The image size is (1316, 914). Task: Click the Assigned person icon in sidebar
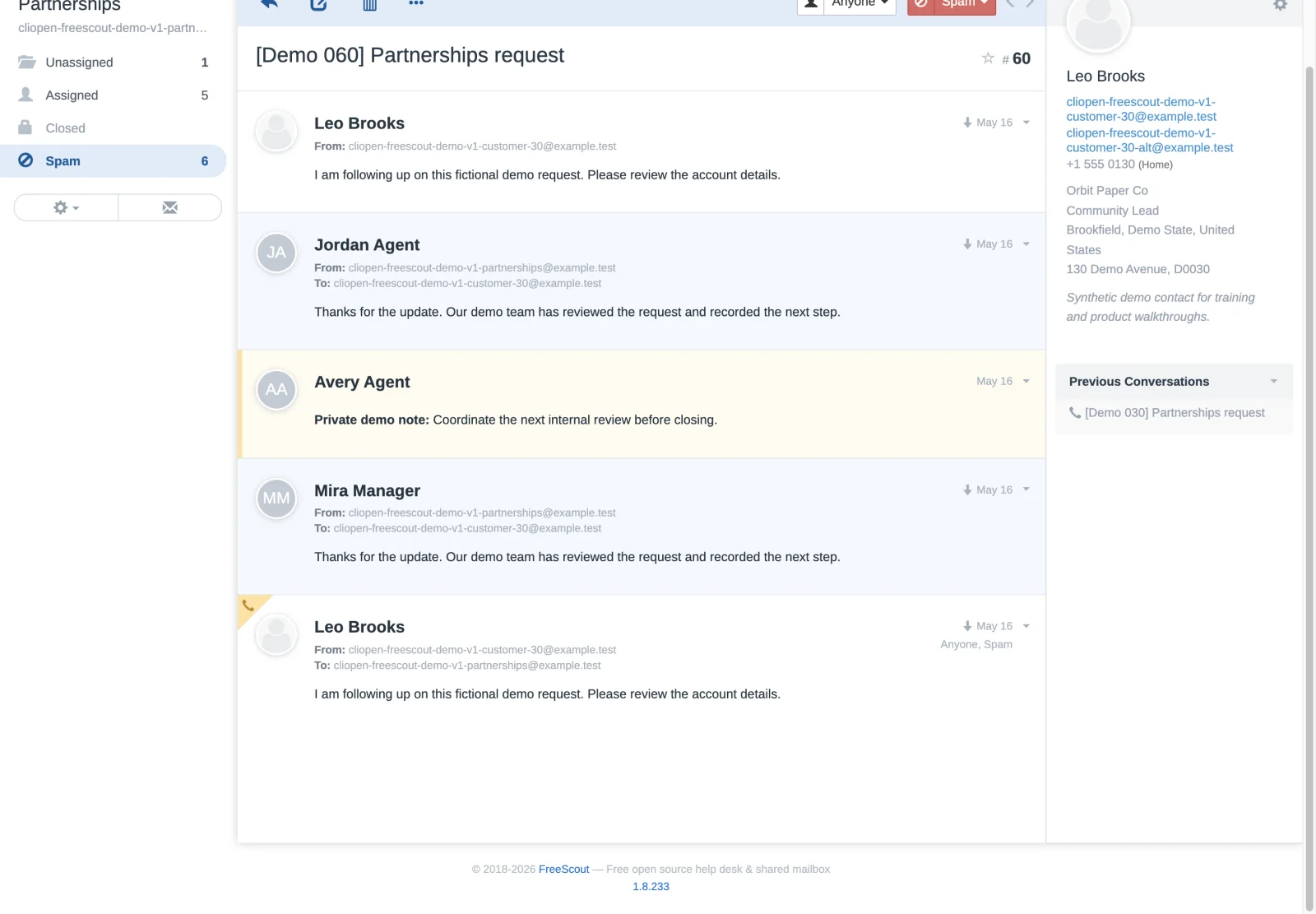(26, 95)
